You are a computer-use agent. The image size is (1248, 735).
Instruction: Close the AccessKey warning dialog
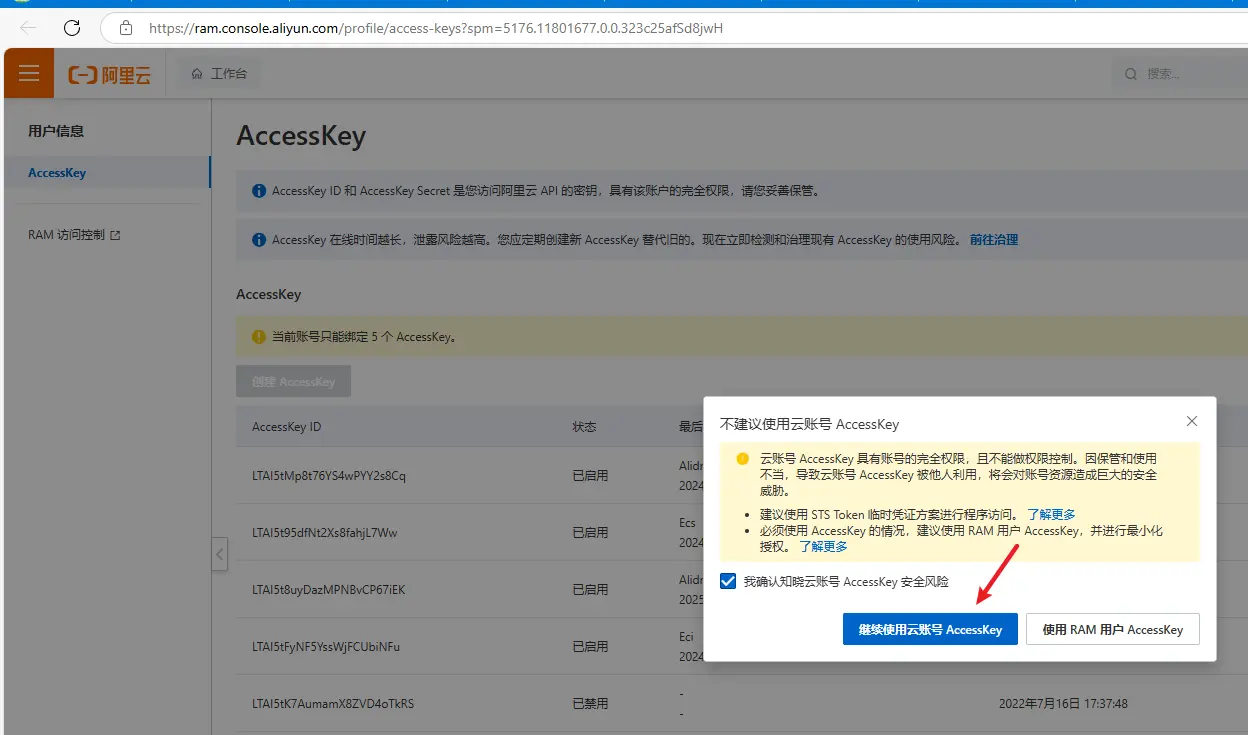tap(1191, 422)
